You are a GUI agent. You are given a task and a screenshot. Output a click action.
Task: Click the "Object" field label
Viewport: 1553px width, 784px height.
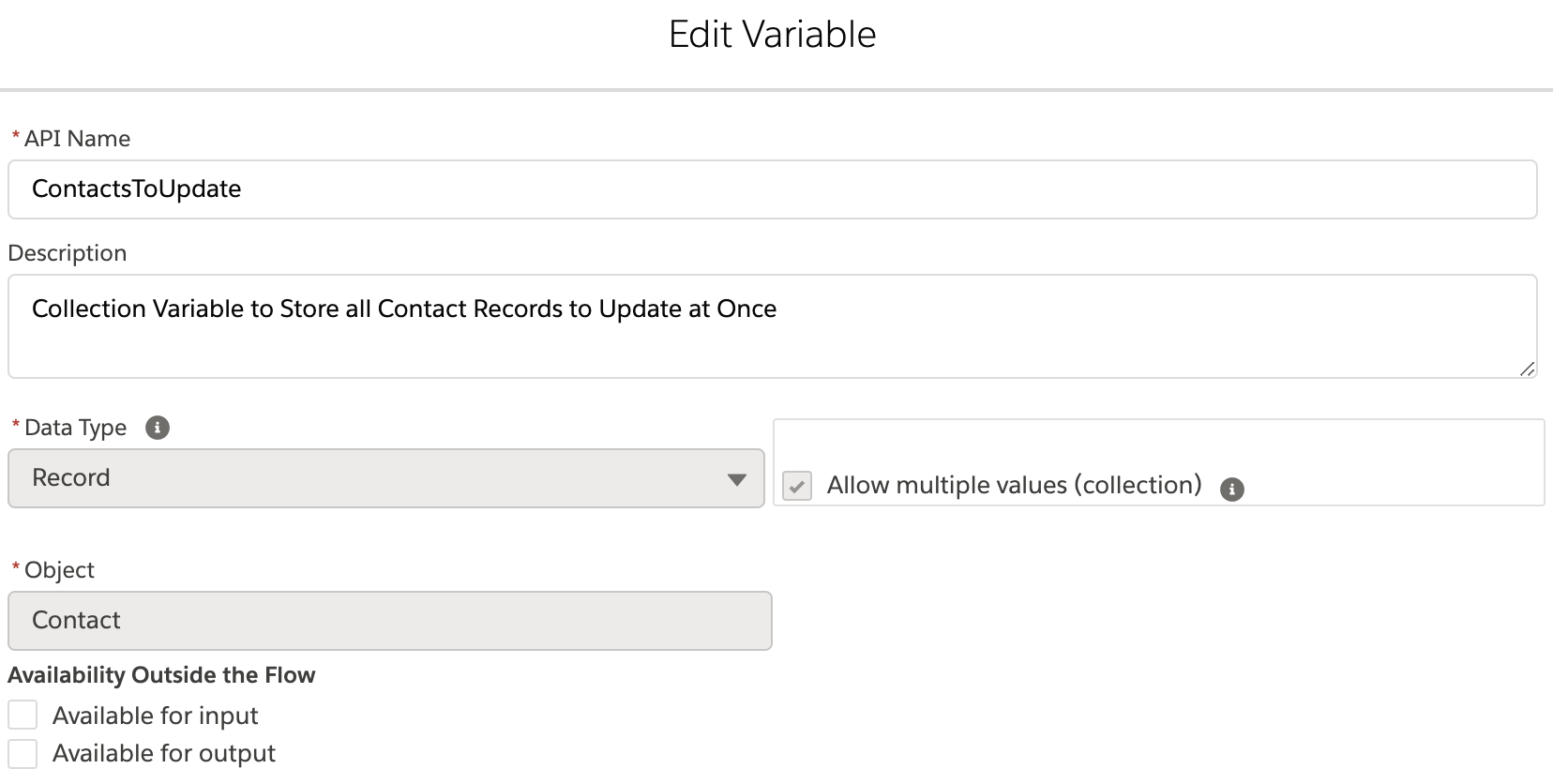point(59,570)
